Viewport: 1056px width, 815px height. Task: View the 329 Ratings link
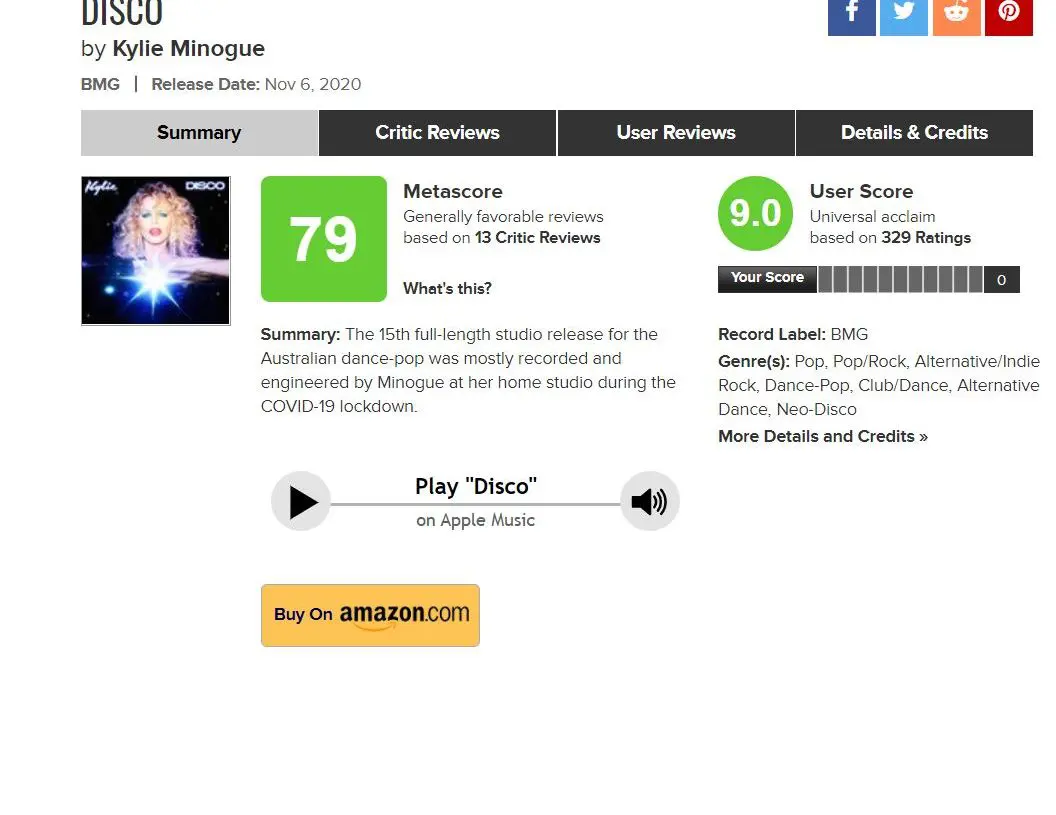(x=926, y=238)
